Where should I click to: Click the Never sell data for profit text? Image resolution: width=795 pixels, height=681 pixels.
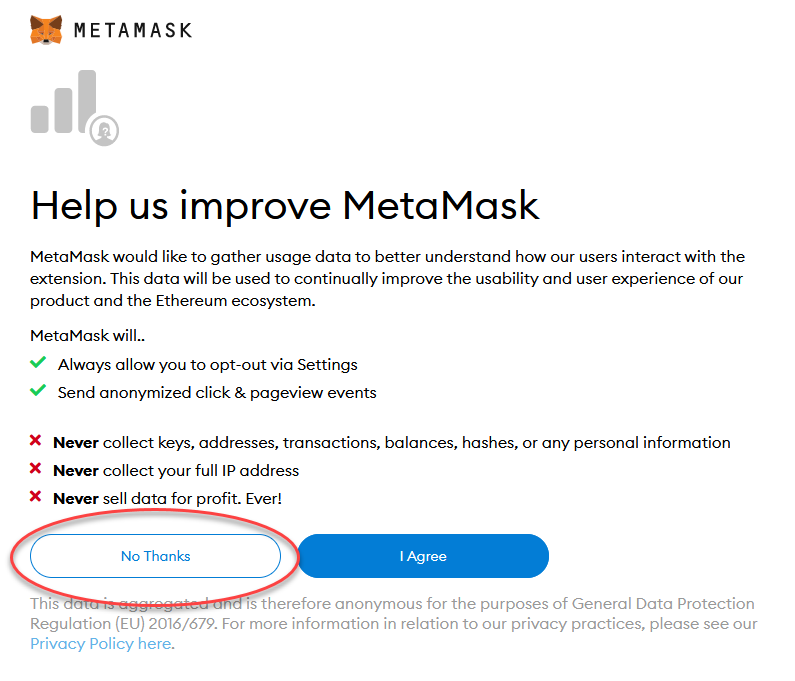pos(168,498)
